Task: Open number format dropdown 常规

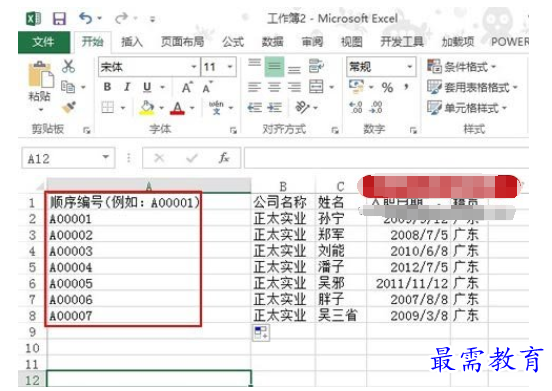Action: tap(409, 67)
